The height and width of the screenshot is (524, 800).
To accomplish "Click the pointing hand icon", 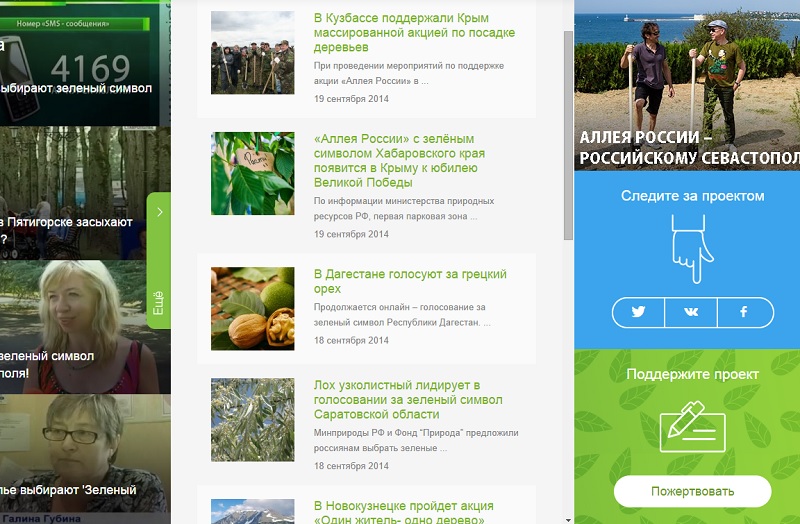I will (x=692, y=248).
